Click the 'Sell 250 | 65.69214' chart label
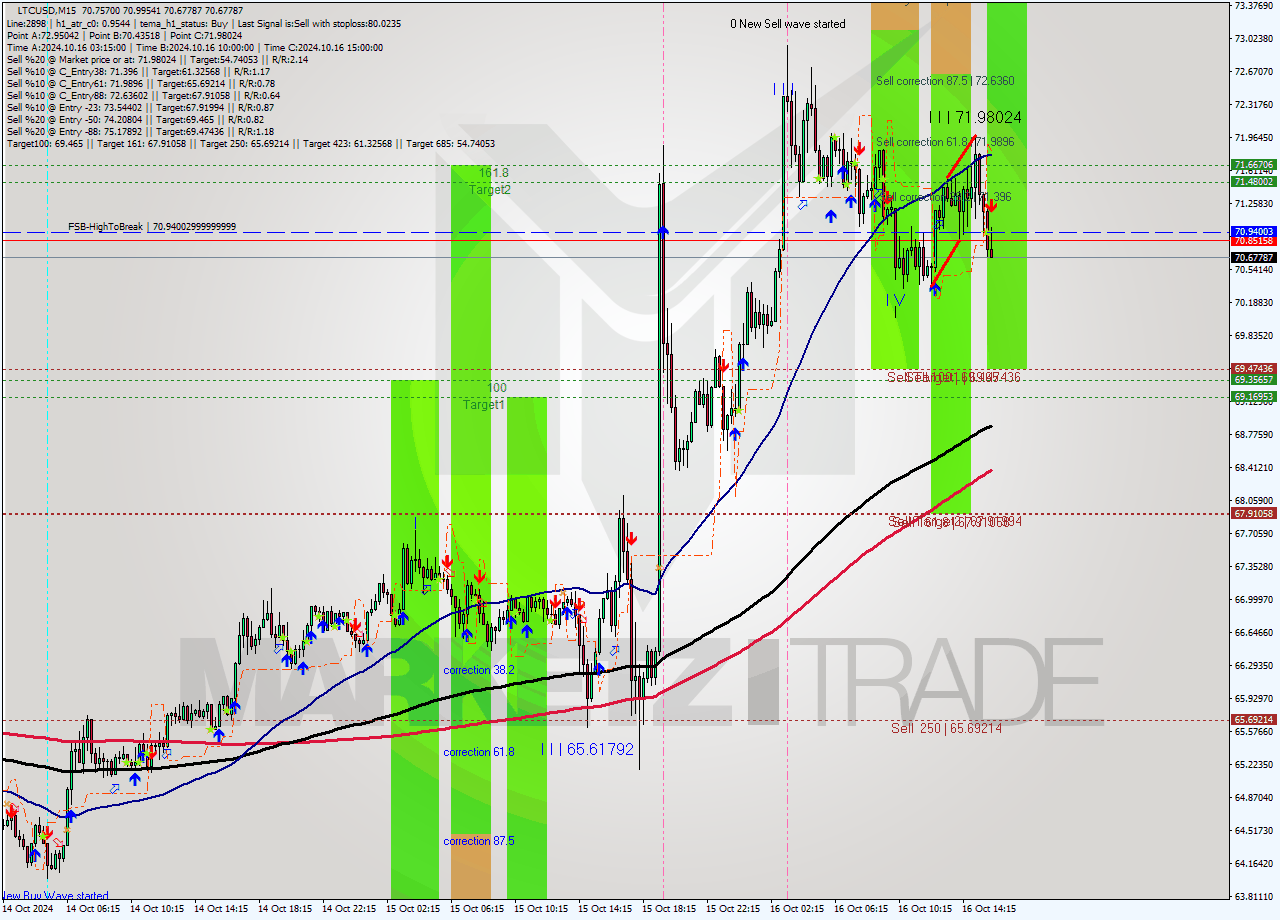This screenshot has height=920, width=1280. pos(946,728)
